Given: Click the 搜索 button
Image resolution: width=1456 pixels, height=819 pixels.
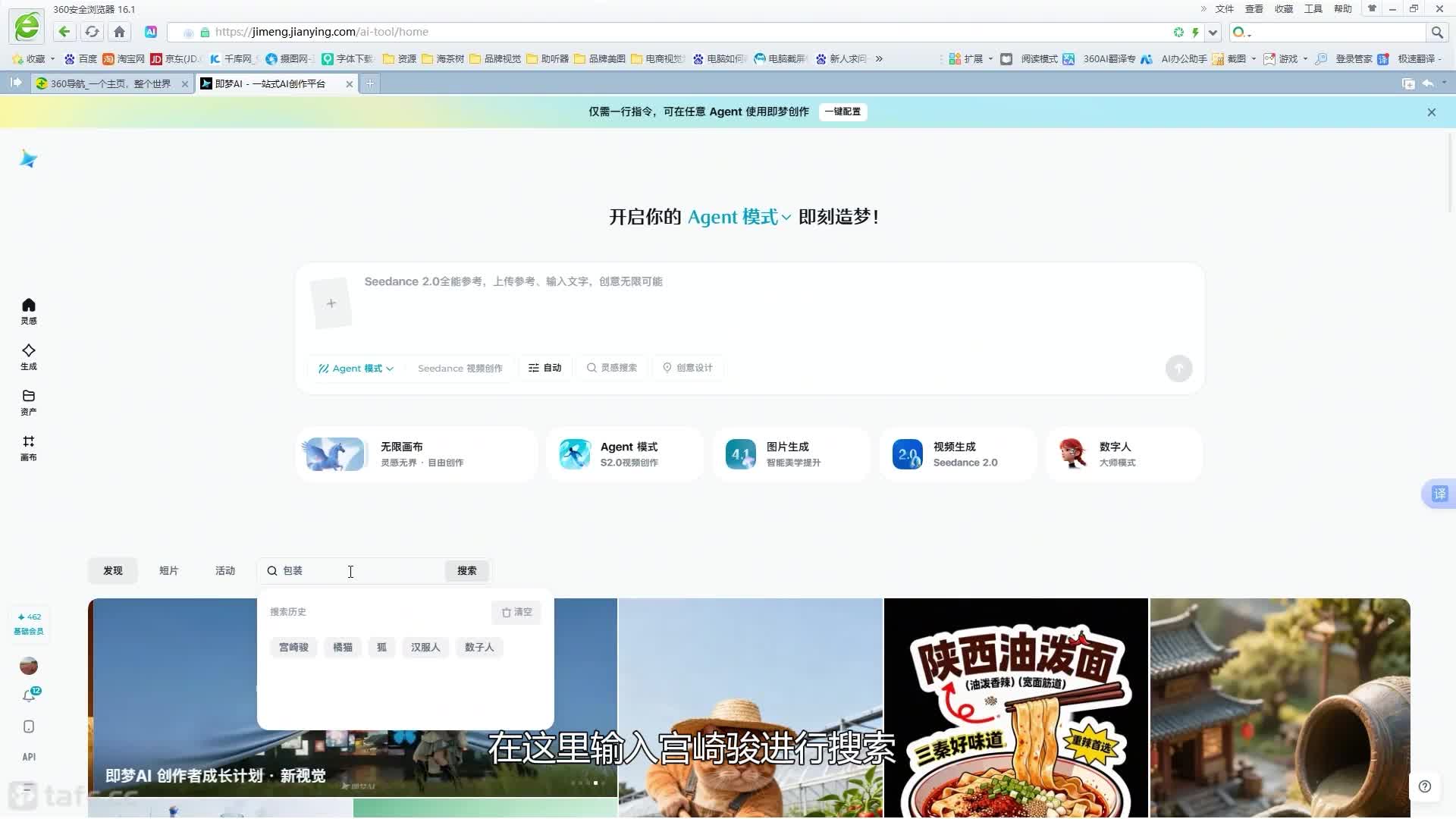Looking at the screenshot, I should pyautogui.click(x=467, y=571).
